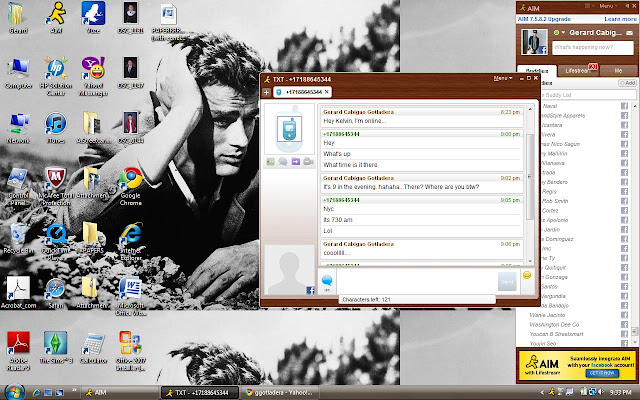Select the +17188645344 conversation tab
The width and height of the screenshot is (640, 400).
click(x=300, y=92)
